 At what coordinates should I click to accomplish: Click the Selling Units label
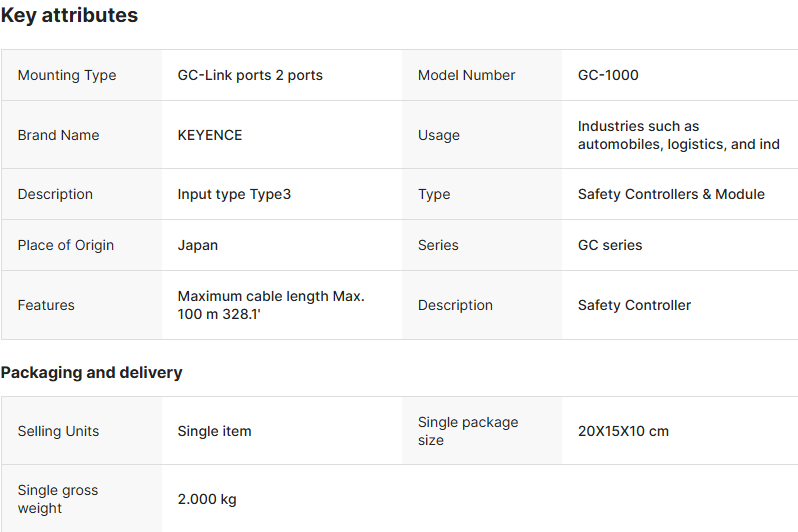coord(58,431)
